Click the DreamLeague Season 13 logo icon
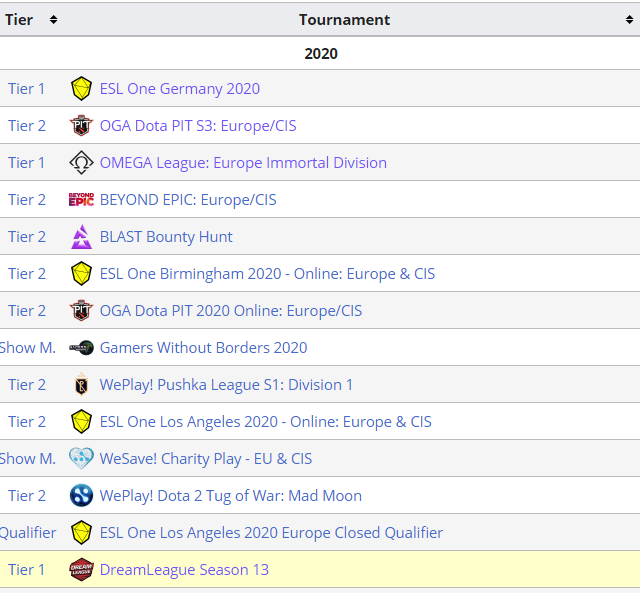The image size is (640, 593). click(81, 570)
